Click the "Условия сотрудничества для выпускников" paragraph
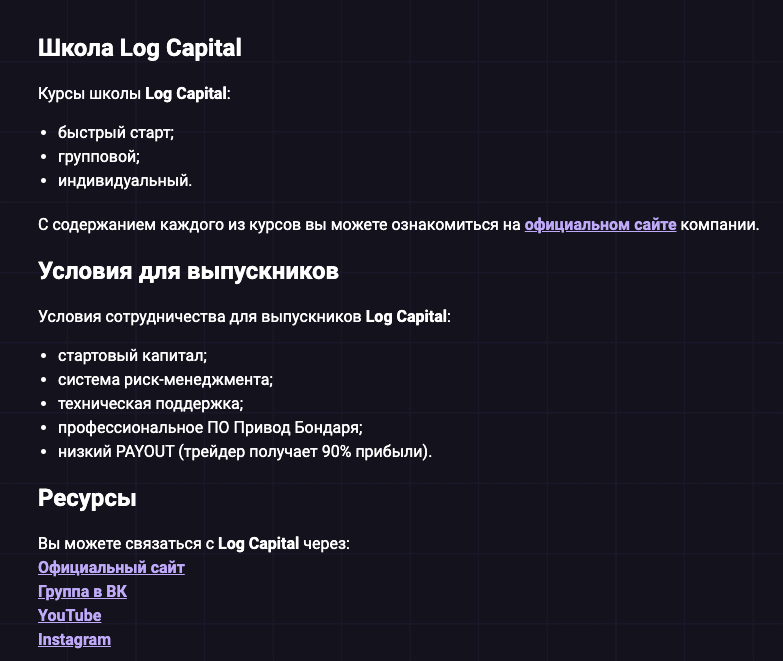This screenshot has height=661, width=783. point(244,317)
